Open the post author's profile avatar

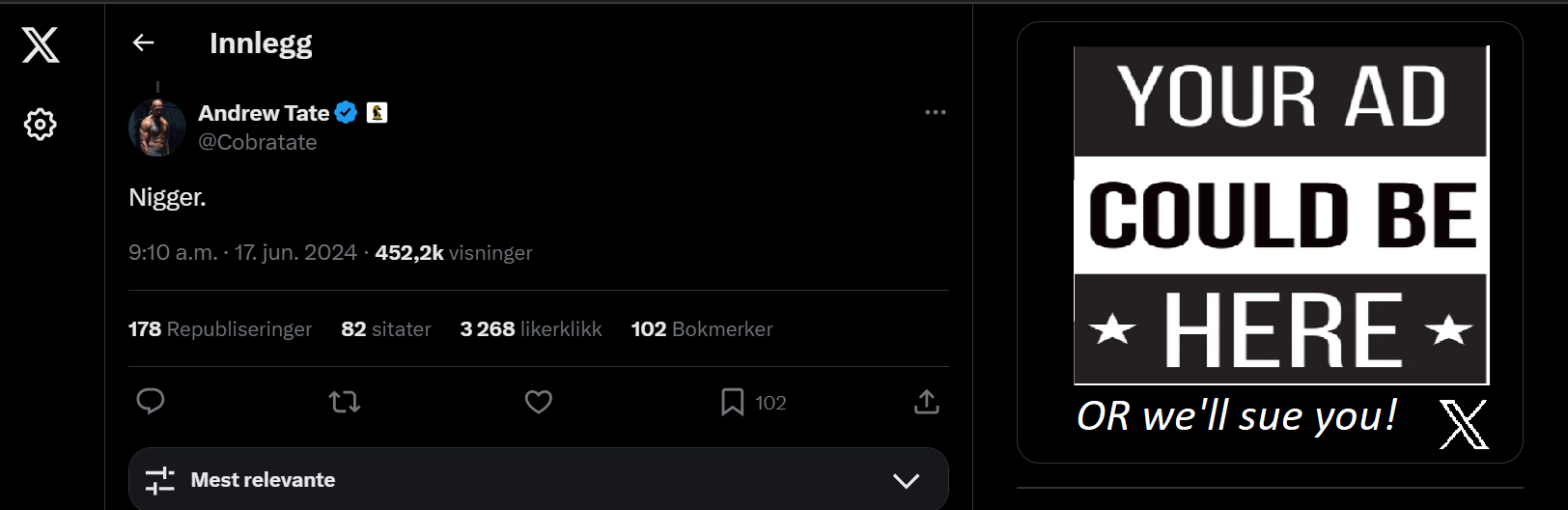click(157, 127)
